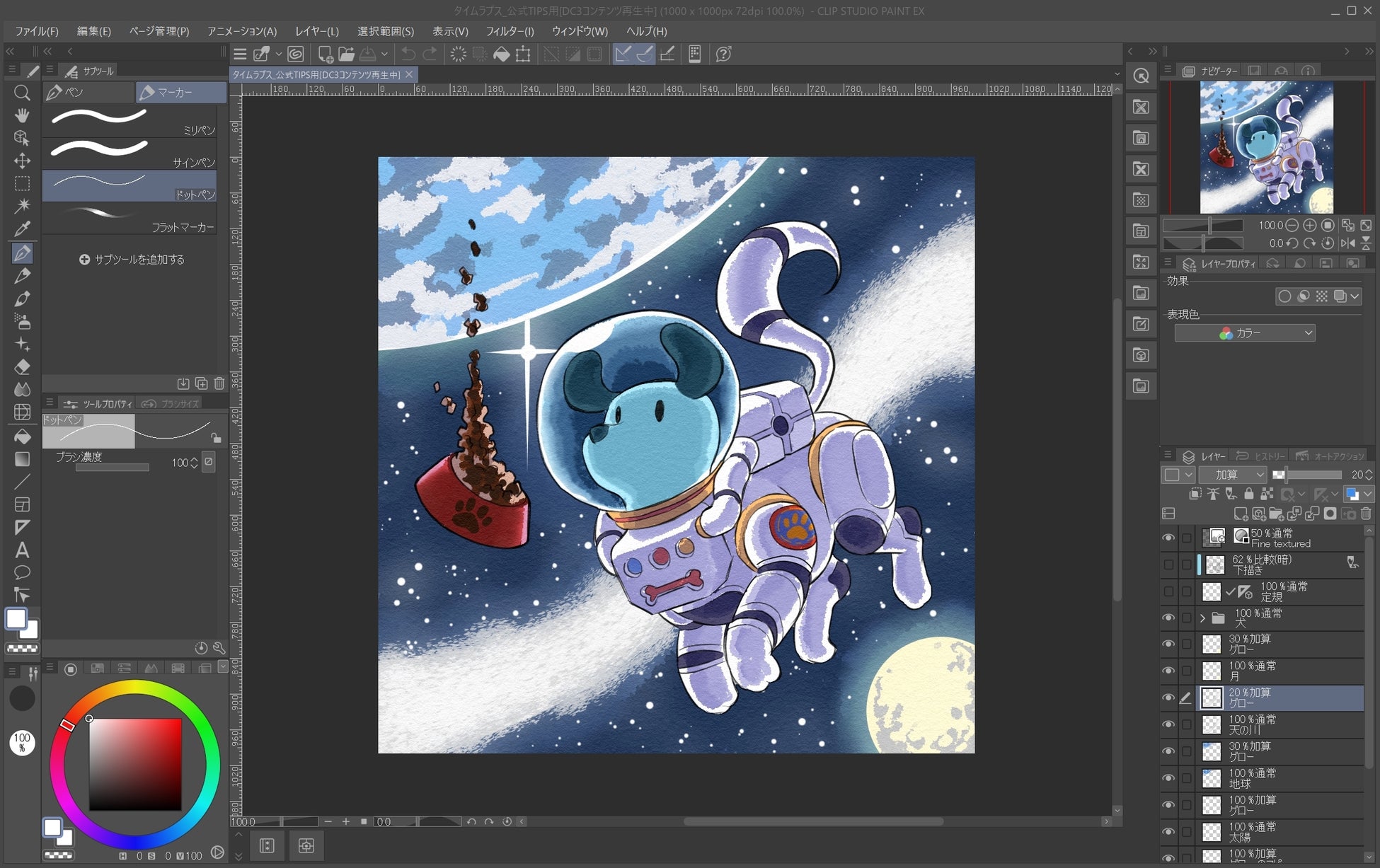
Task: Select the Eyedropper tool
Action: (x=22, y=228)
